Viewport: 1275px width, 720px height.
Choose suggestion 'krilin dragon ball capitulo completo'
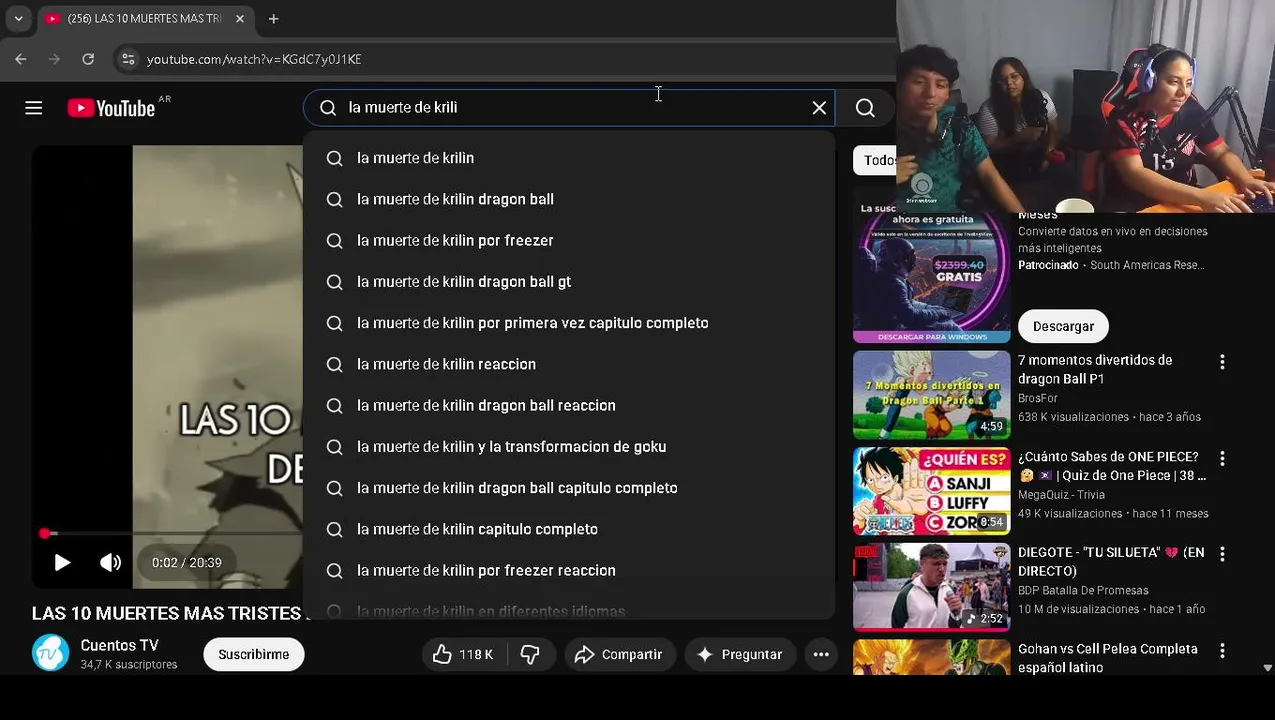(x=569, y=488)
